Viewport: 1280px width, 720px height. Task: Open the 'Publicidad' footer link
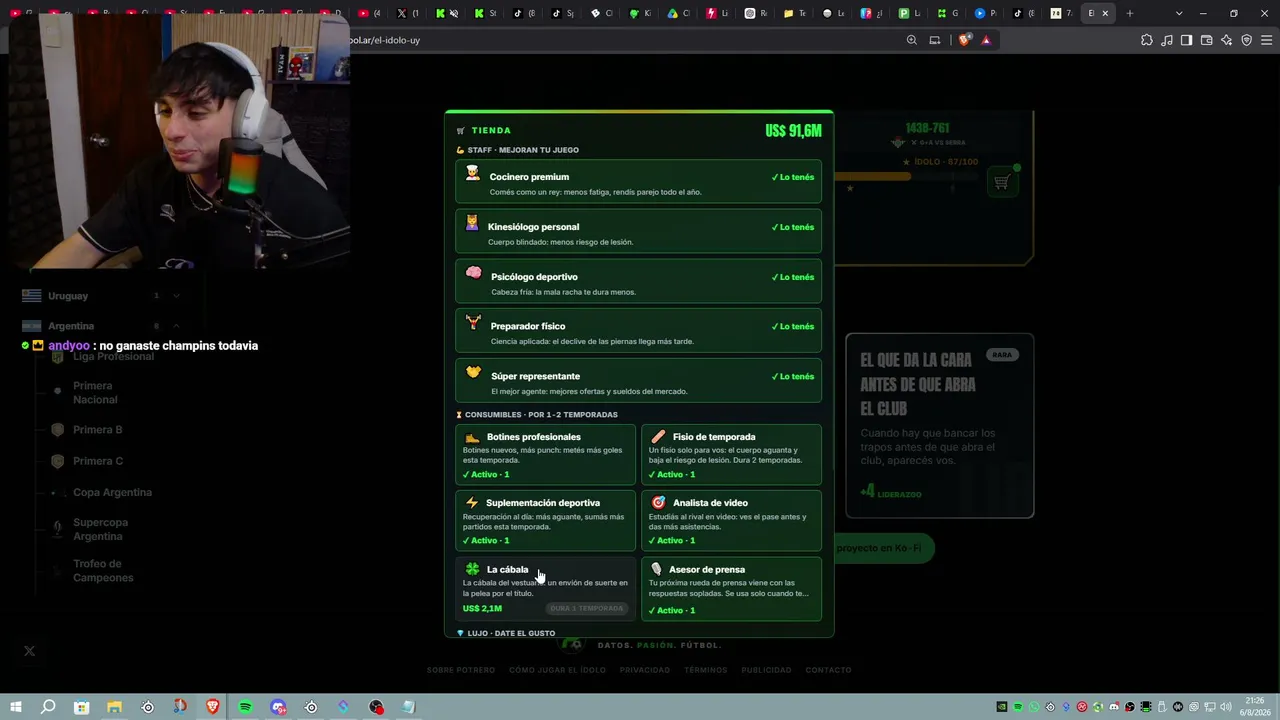(767, 670)
